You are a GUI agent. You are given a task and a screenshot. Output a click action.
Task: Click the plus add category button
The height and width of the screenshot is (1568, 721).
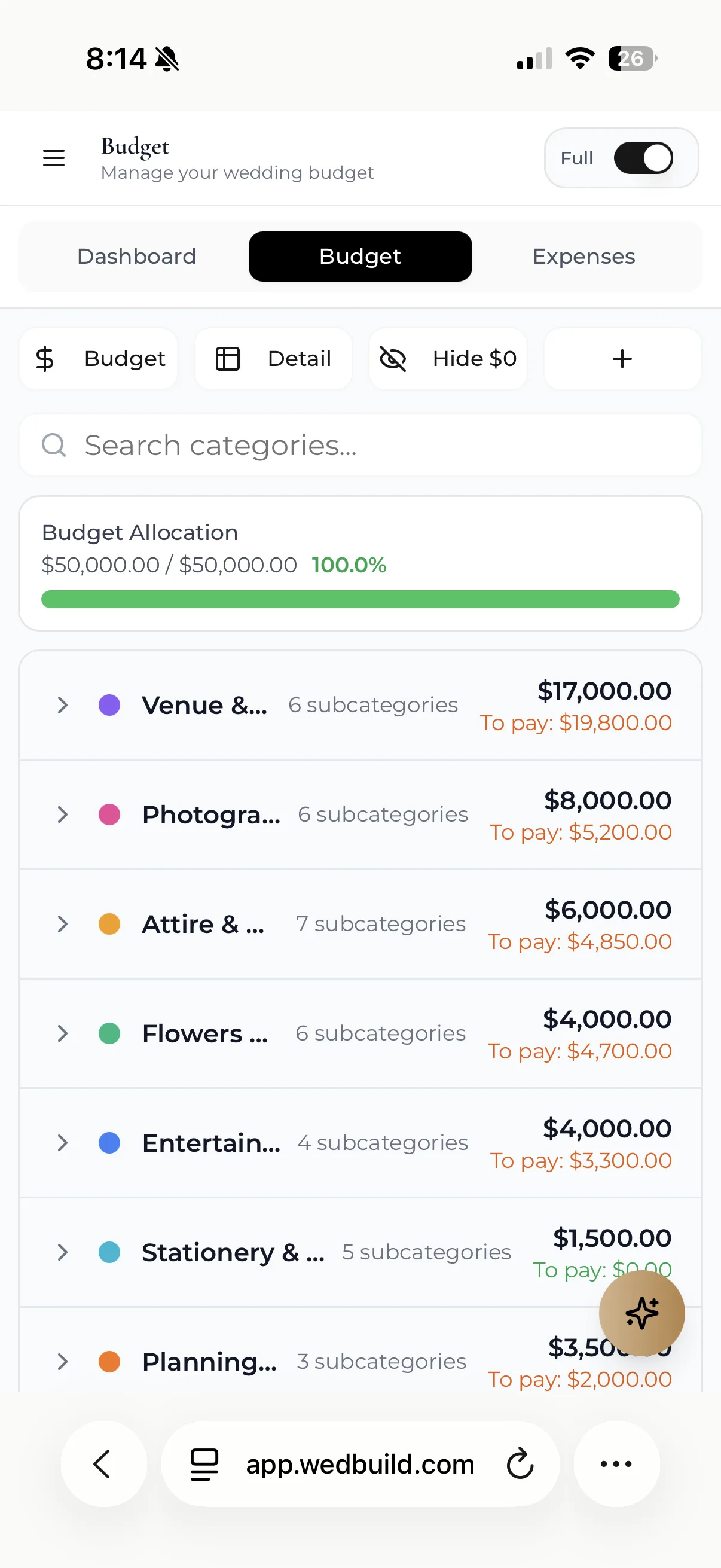coord(622,359)
